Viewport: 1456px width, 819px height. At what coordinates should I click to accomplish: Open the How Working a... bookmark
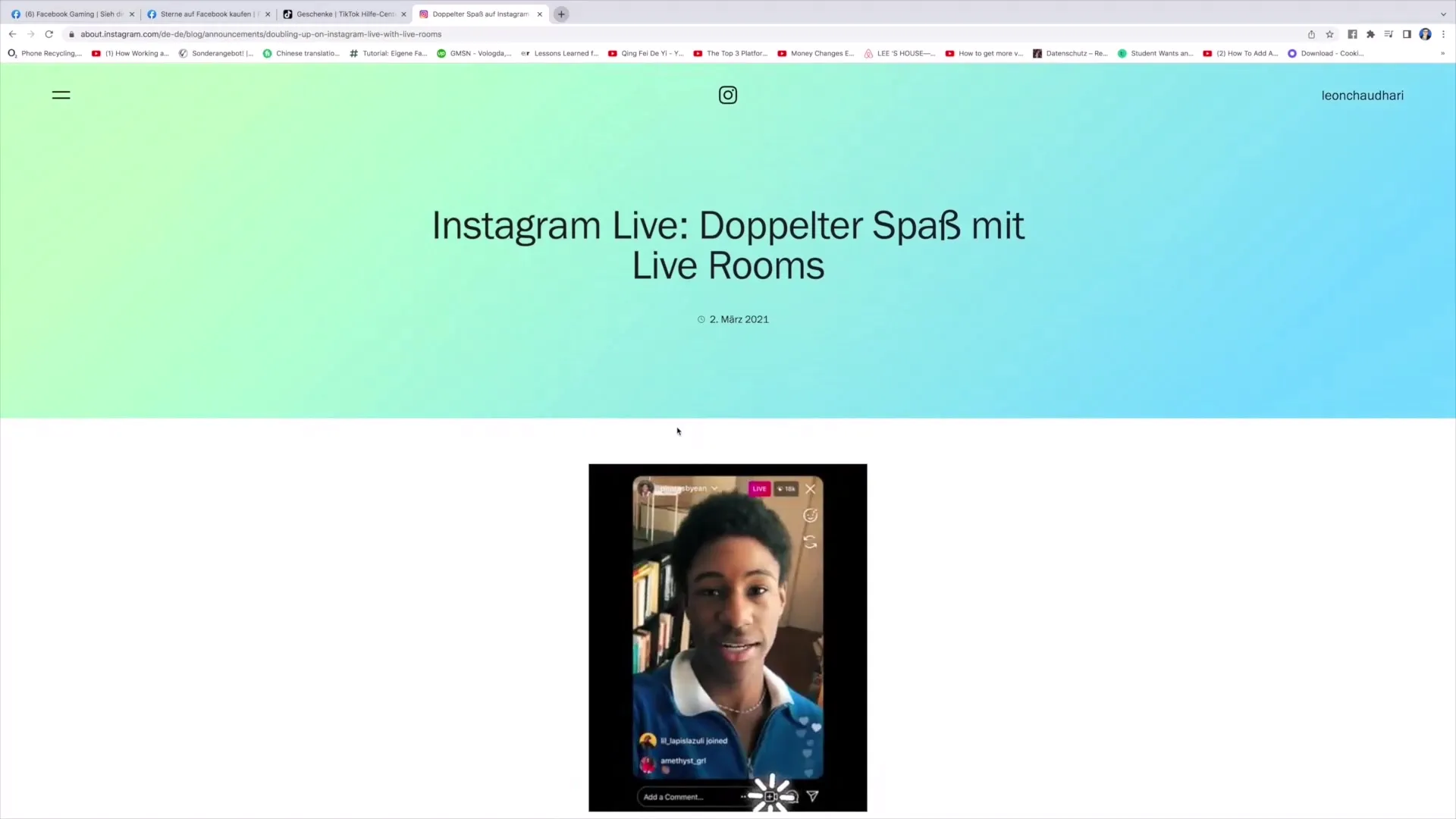(130, 54)
